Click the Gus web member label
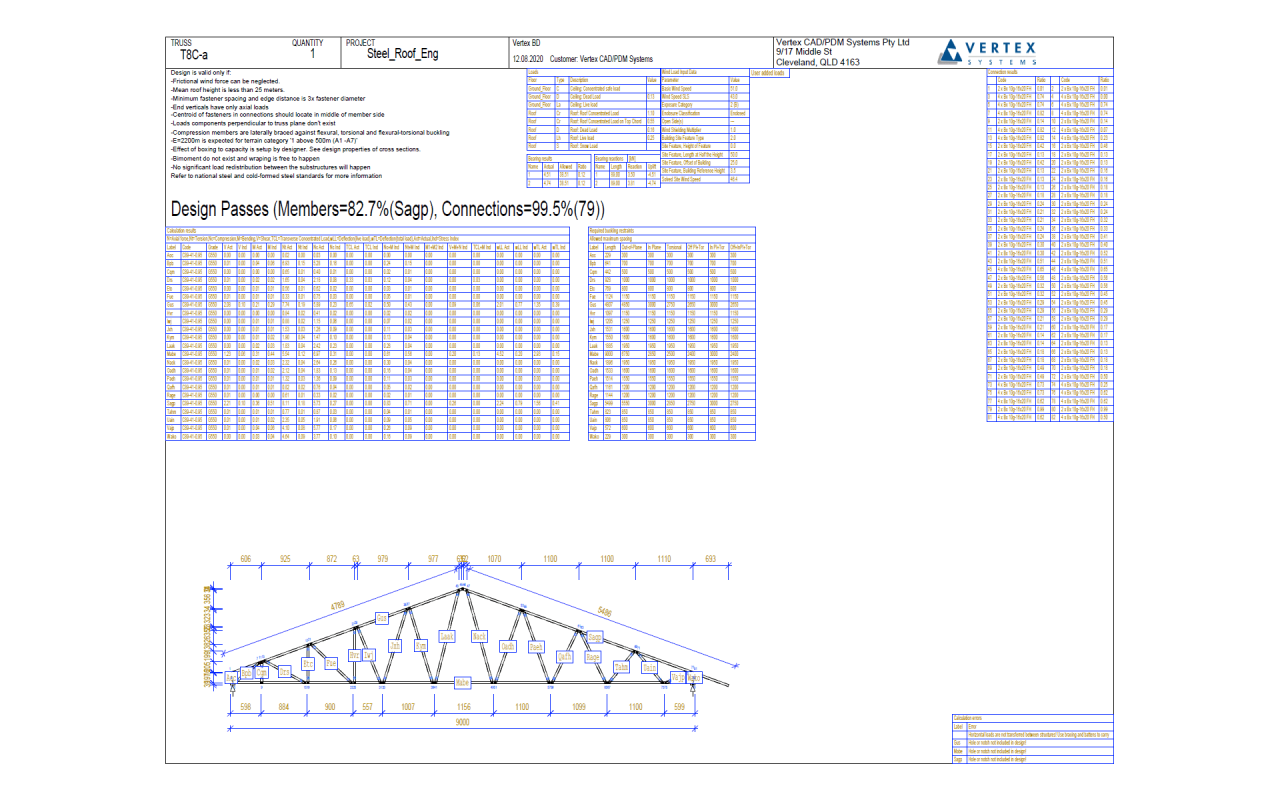 click(x=382, y=616)
